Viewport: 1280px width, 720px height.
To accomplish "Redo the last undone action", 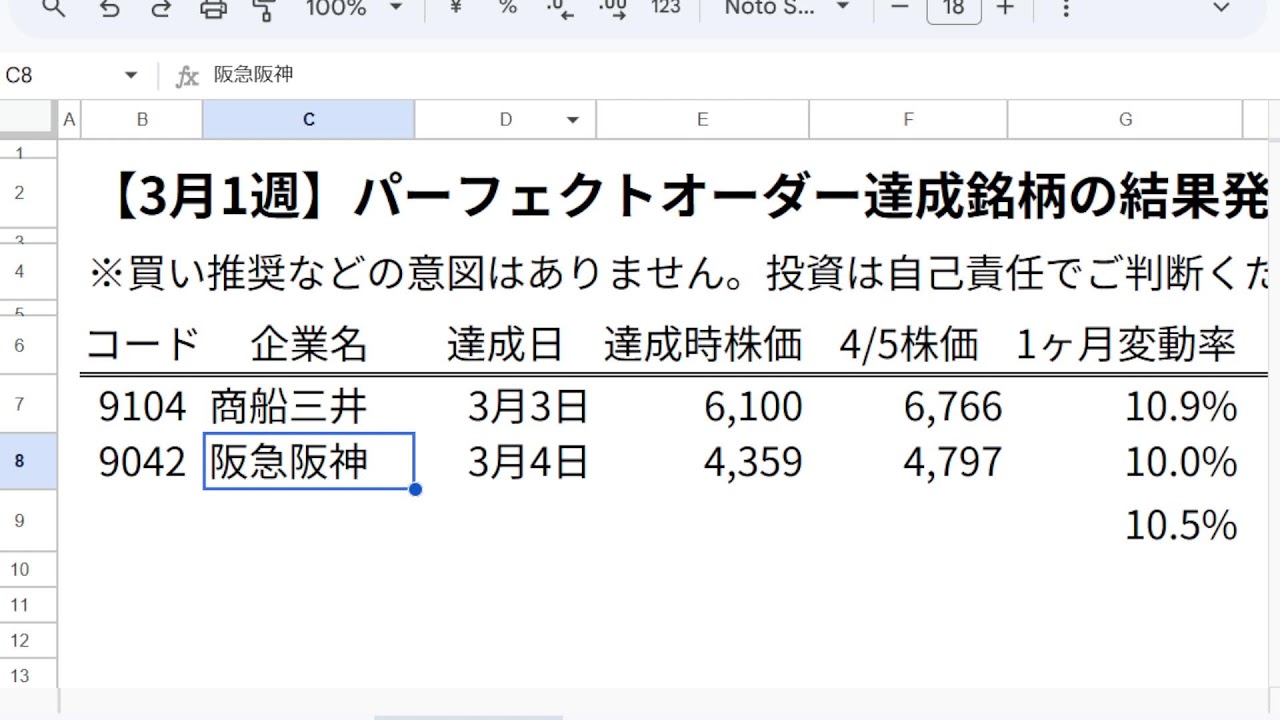I will coord(160,8).
